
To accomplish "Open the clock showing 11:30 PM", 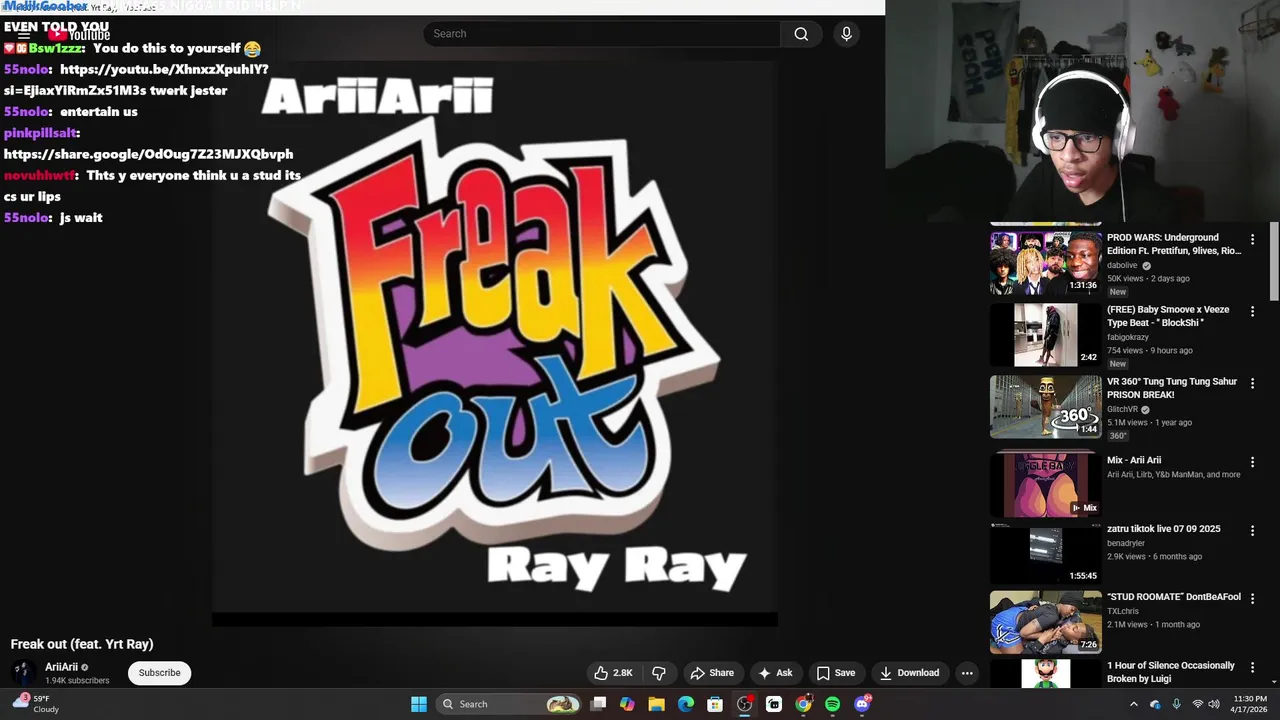I will pos(1250,704).
